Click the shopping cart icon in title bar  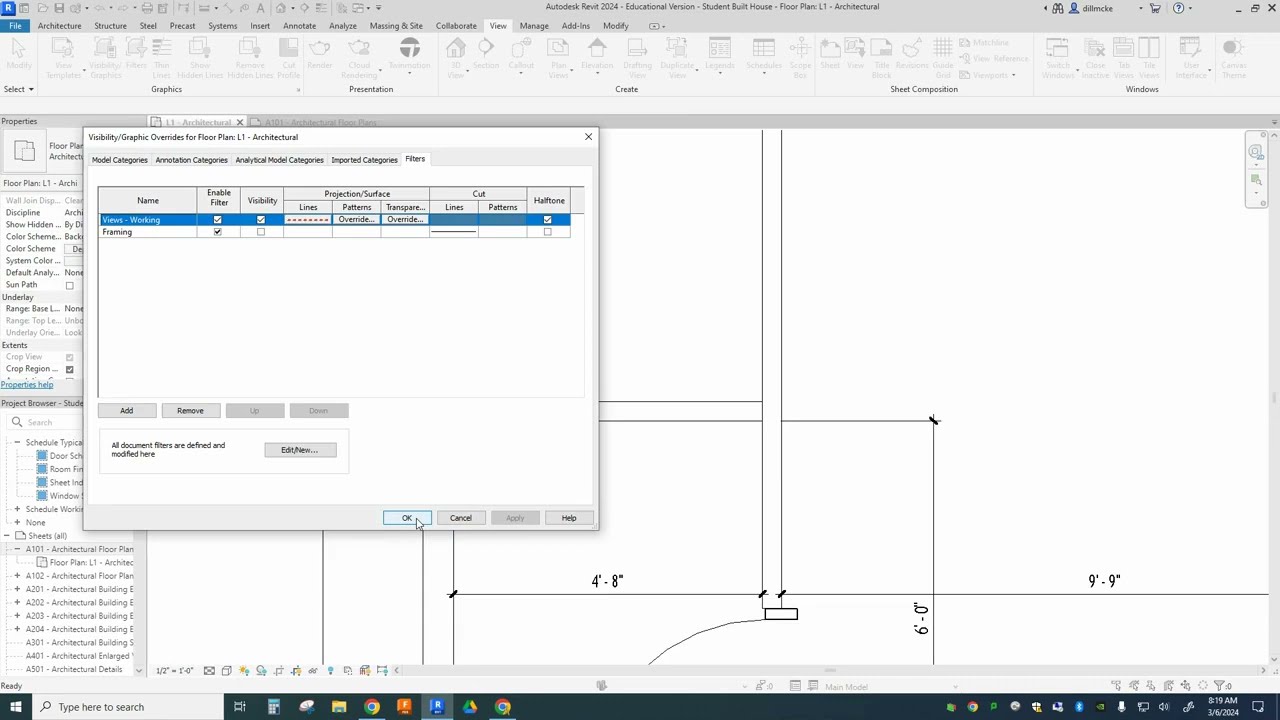coord(1155,8)
